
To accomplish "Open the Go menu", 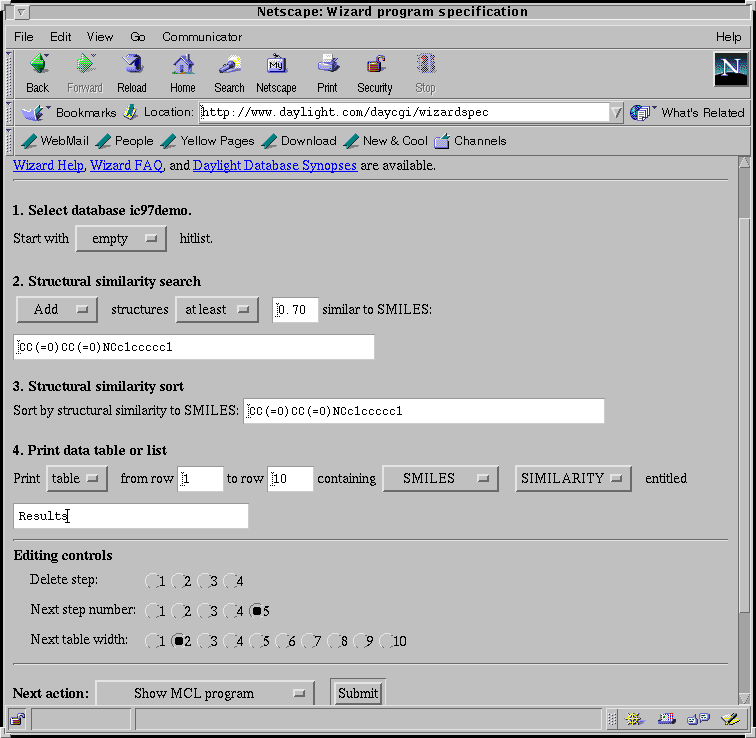I will pos(138,37).
